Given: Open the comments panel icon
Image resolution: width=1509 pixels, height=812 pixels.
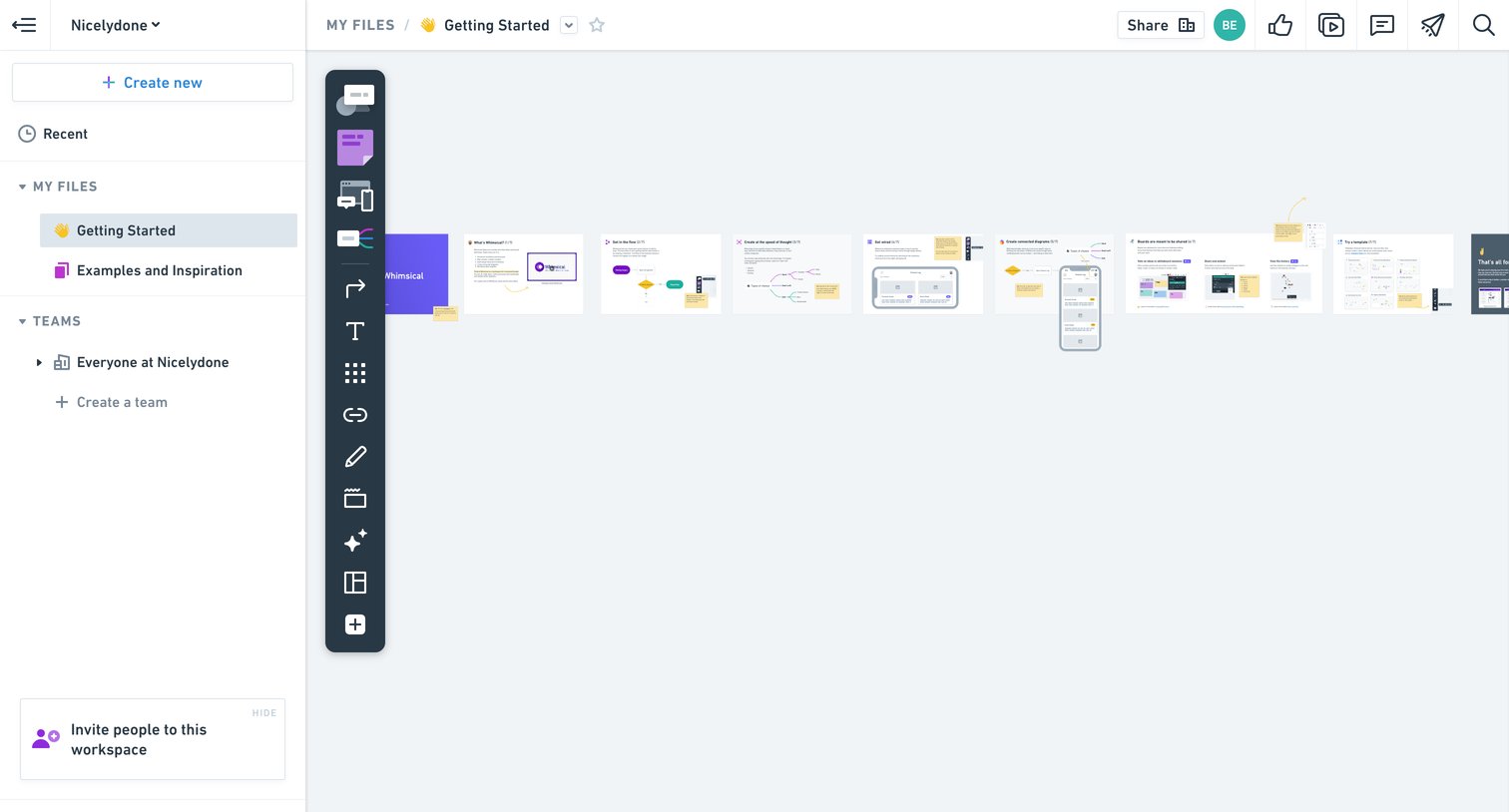Looking at the screenshot, I should [1382, 25].
